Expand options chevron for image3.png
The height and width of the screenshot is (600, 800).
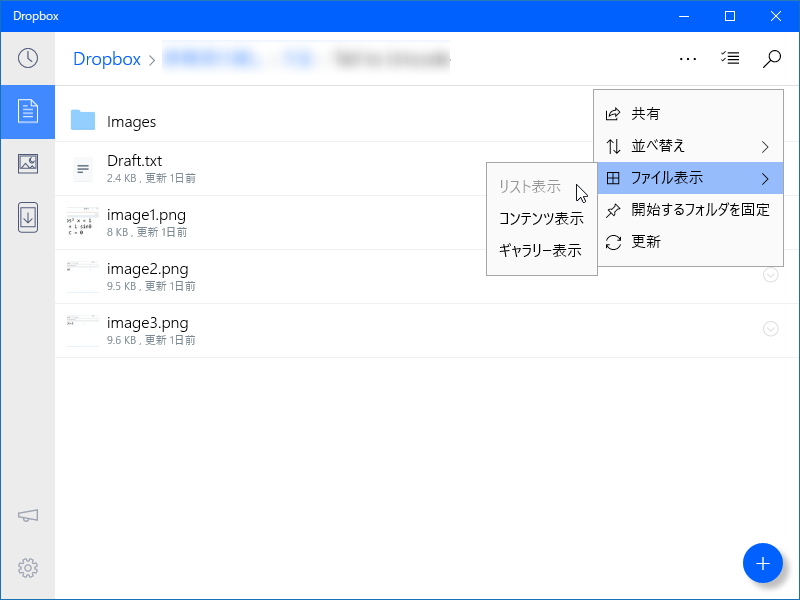pos(770,329)
